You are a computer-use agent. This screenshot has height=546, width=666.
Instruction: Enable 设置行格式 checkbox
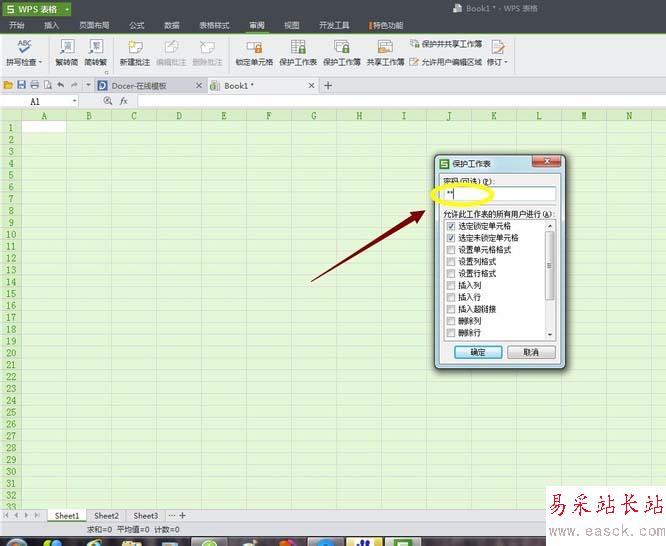[x=451, y=274]
